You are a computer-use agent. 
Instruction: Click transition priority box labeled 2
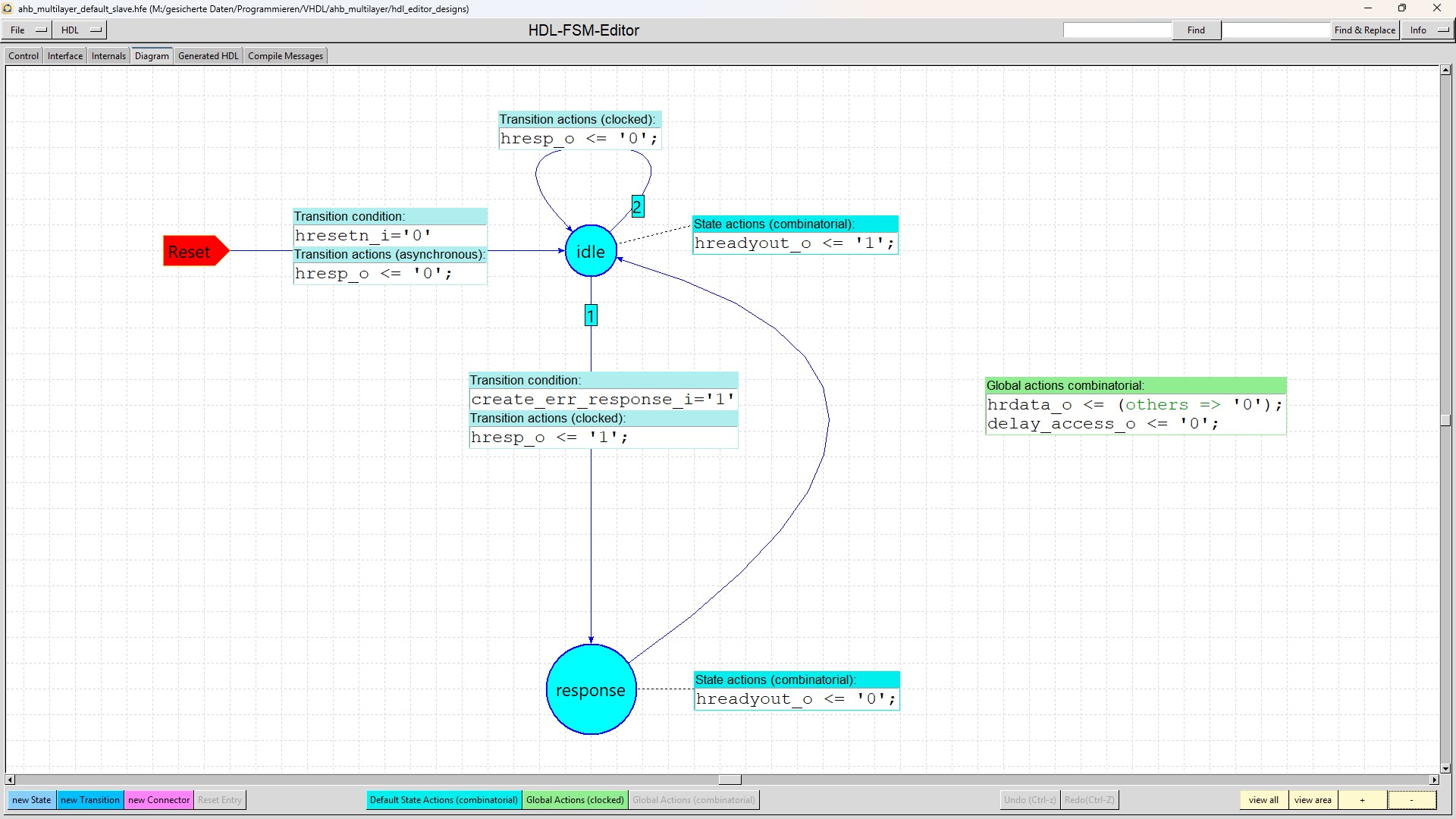tap(638, 206)
